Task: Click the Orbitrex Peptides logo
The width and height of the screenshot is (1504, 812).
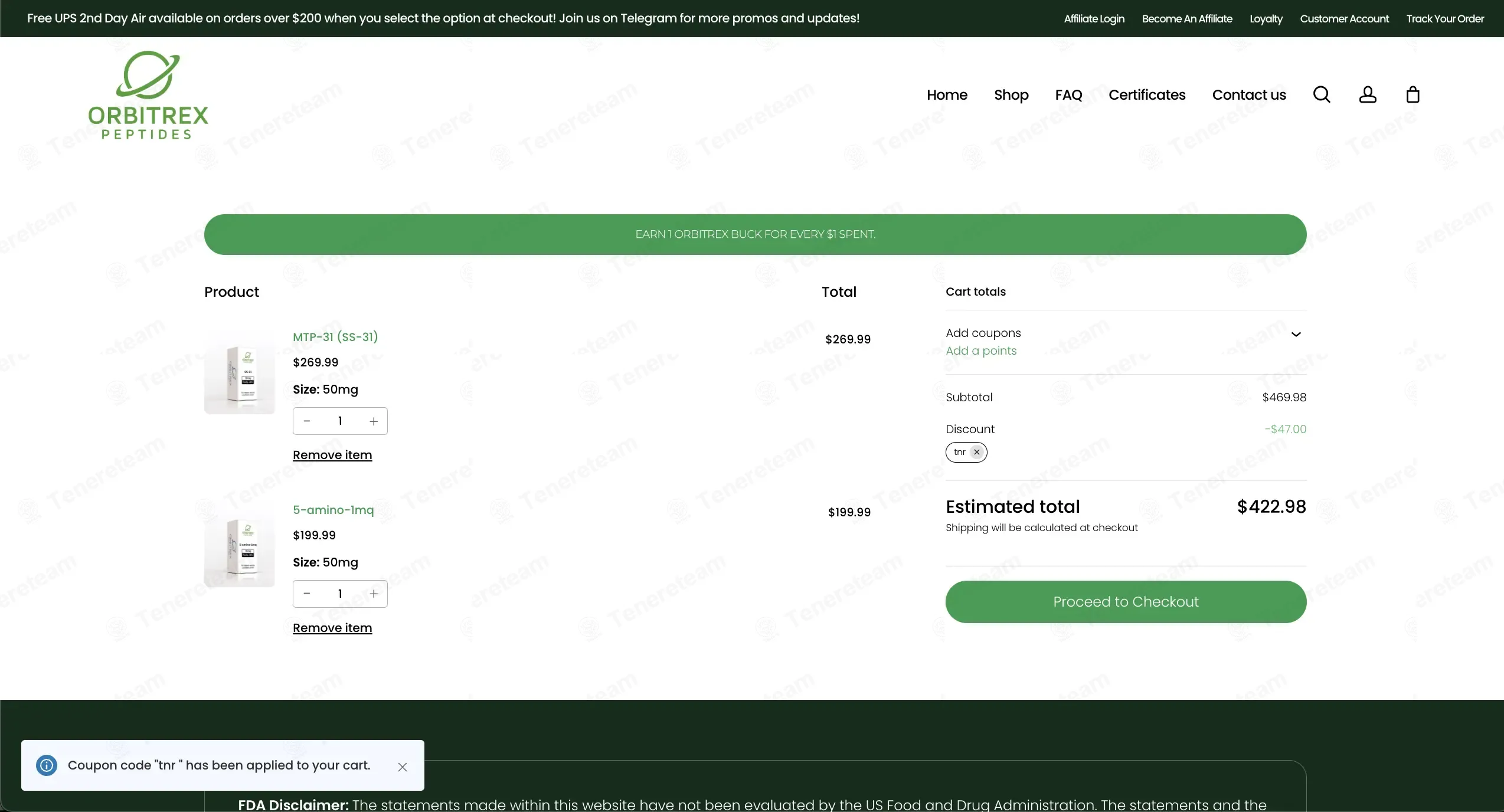Action: point(148,96)
